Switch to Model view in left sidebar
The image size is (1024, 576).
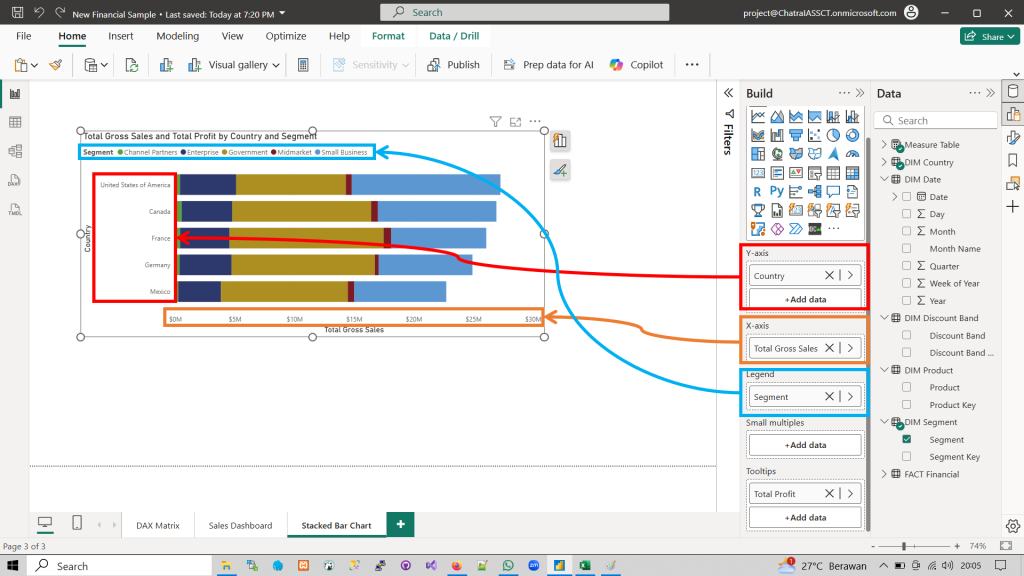pyautogui.click(x=15, y=151)
